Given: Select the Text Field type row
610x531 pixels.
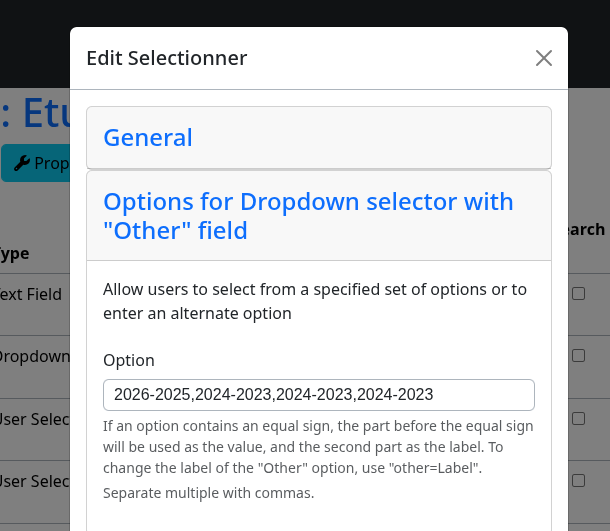Looking at the screenshot, I should coord(31,294).
